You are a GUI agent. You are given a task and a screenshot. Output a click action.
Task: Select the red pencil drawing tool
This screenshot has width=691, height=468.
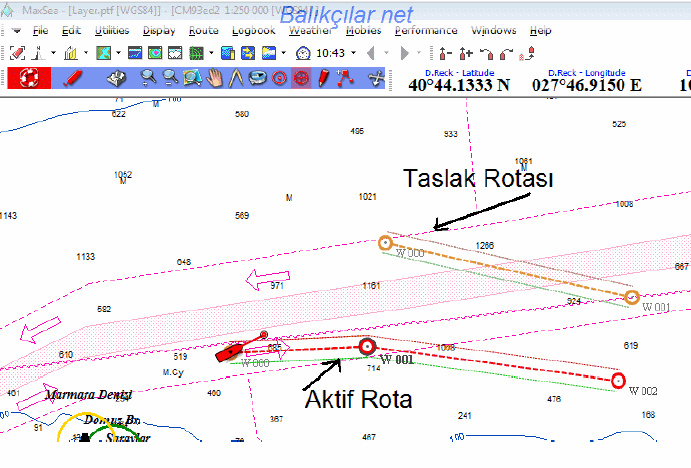(72, 77)
